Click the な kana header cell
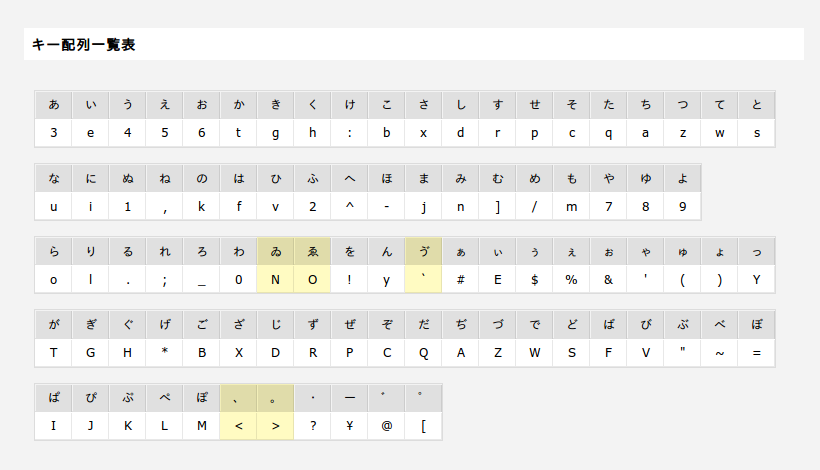This screenshot has height=470, width=820. pos(54,178)
